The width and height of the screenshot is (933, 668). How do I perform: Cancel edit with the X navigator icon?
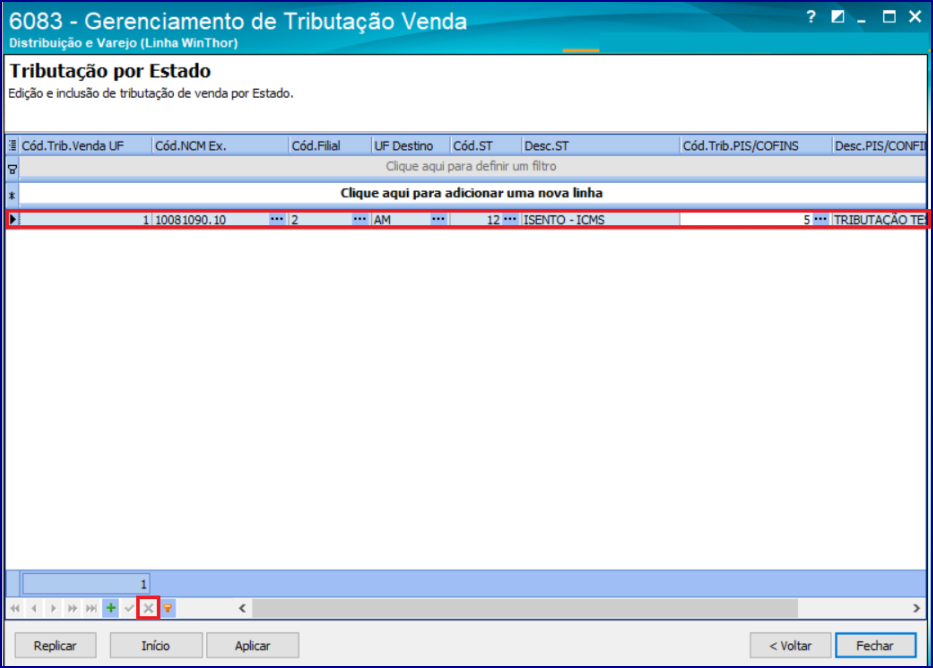[x=148, y=608]
